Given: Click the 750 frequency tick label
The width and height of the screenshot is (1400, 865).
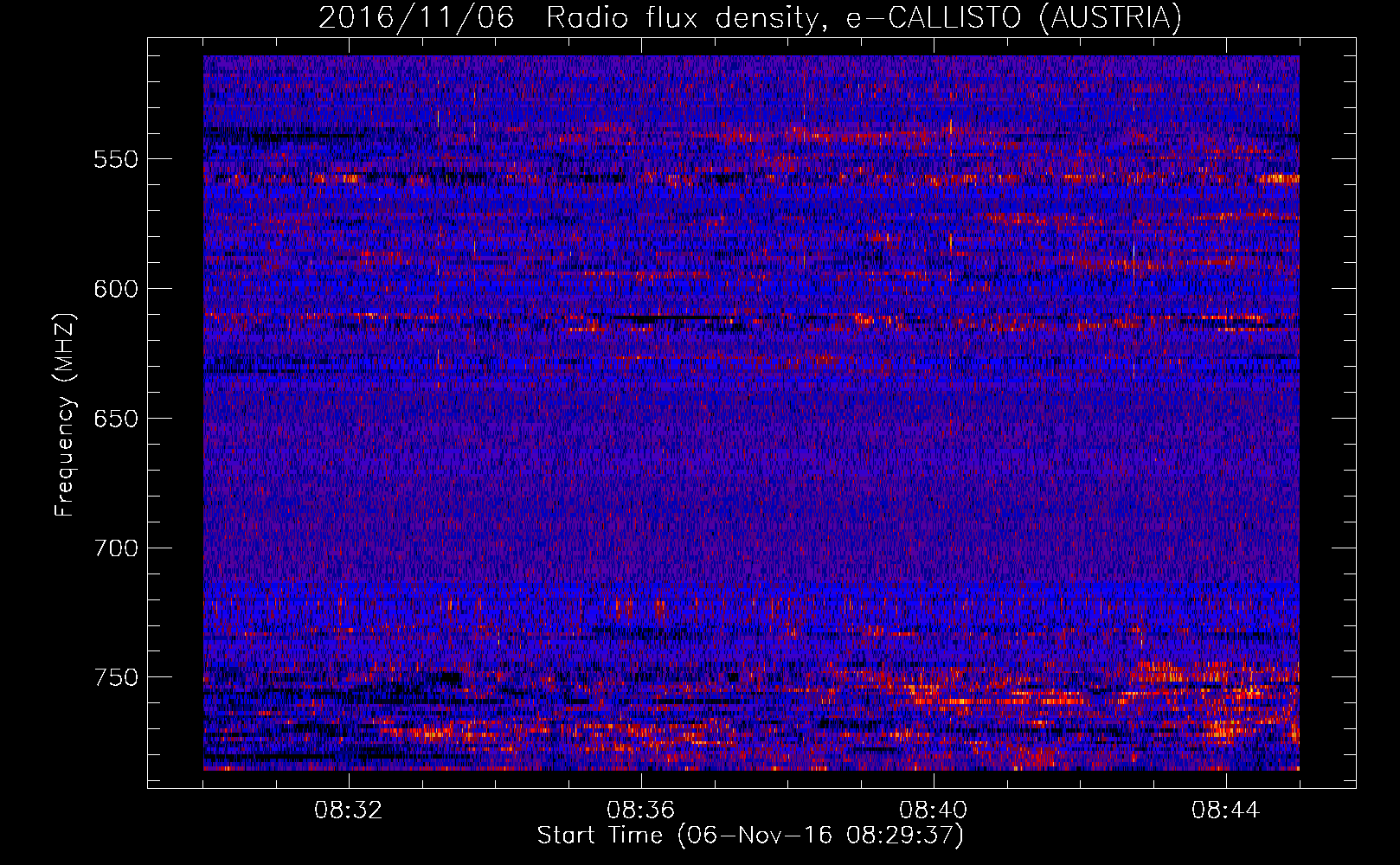Looking at the screenshot, I should [x=116, y=677].
